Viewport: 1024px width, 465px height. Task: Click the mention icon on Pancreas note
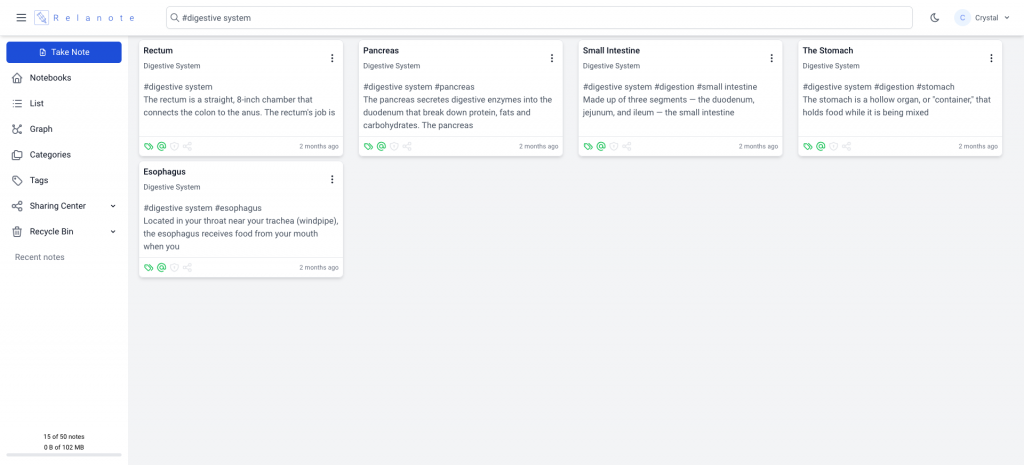coord(381,146)
